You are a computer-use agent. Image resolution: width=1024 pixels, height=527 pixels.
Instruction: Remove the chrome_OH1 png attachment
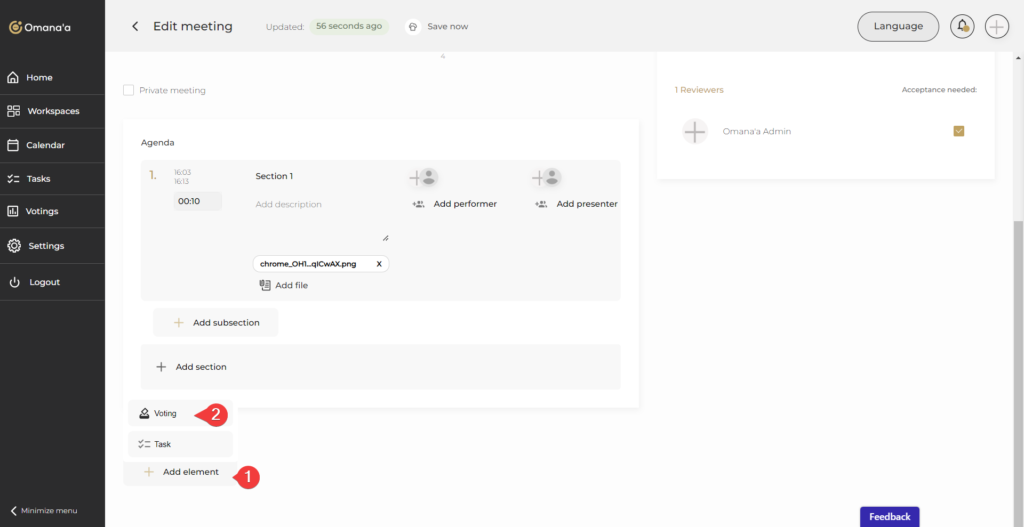379,264
